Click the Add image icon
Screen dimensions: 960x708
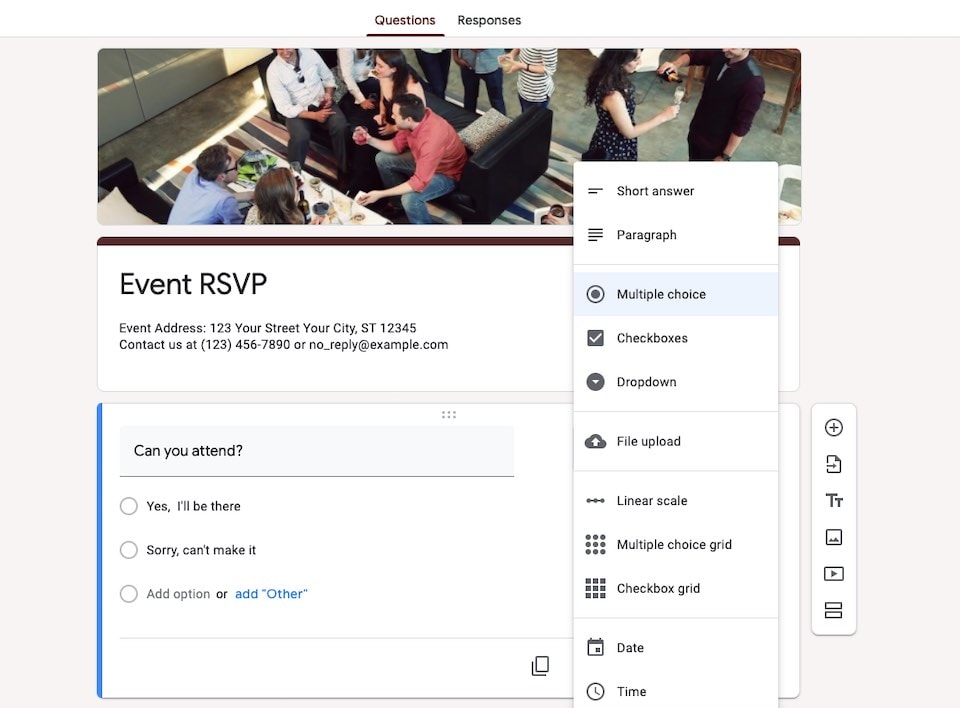pos(833,537)
